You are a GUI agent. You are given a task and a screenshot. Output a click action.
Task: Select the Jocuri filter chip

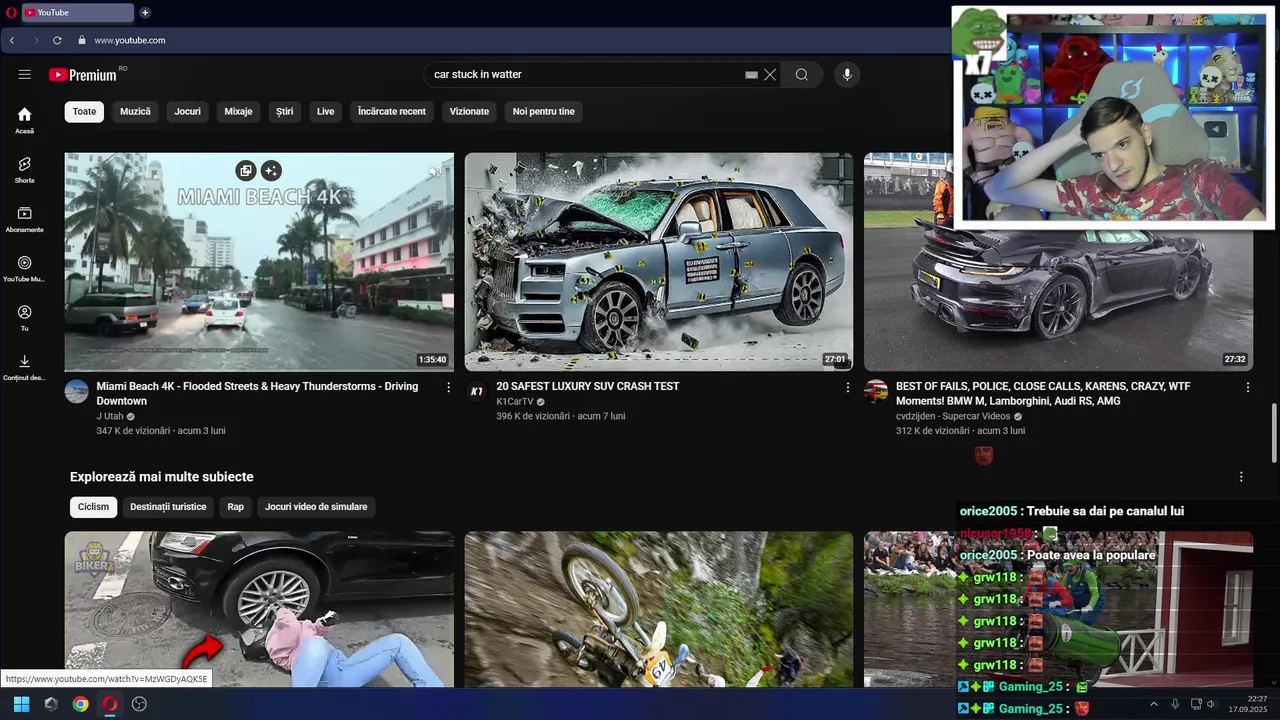pyautogui.click(x=187, y=111)
